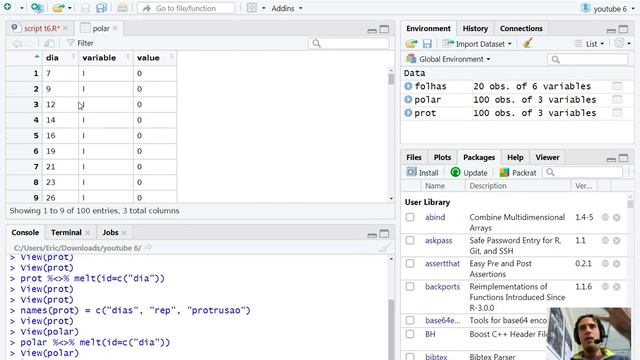Screen dimensions: 640x360
Task: Open the refresh options dropdown arrow in Environment
Action: point(629,44)
